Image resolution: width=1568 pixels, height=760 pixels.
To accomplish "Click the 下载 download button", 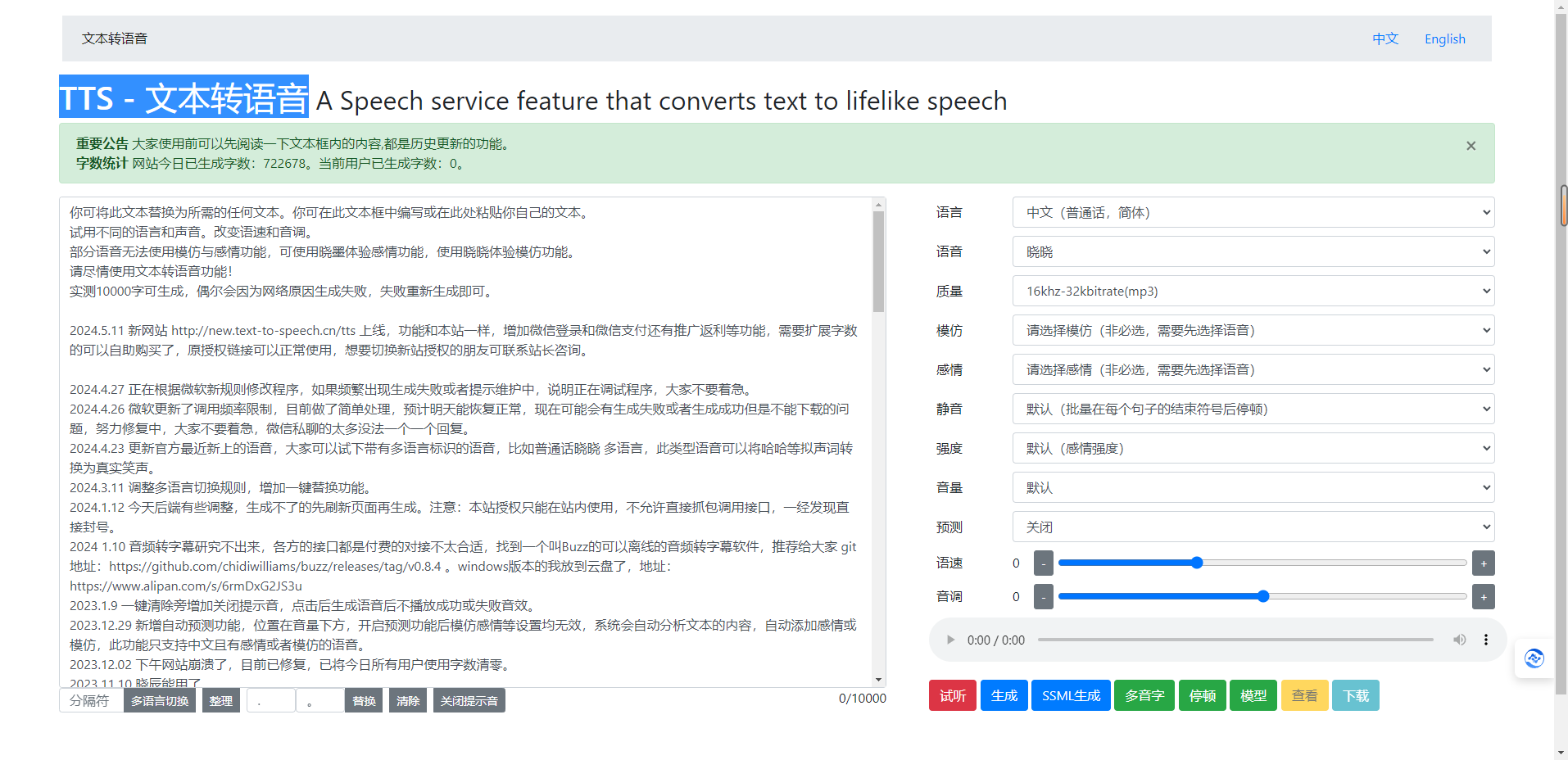I will 1355,694.
